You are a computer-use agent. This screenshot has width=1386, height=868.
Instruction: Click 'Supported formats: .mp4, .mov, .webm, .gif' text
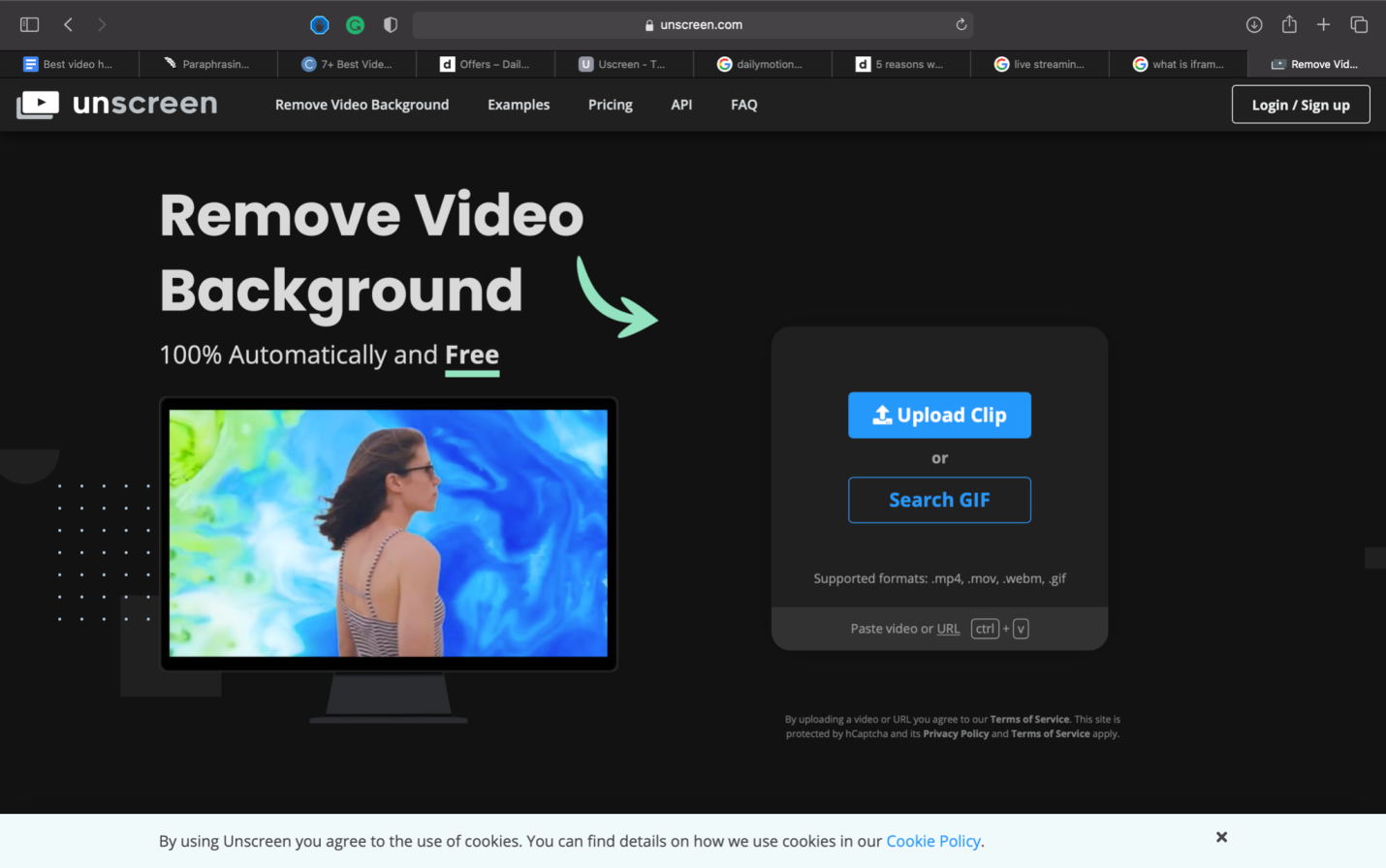[939, 578]
